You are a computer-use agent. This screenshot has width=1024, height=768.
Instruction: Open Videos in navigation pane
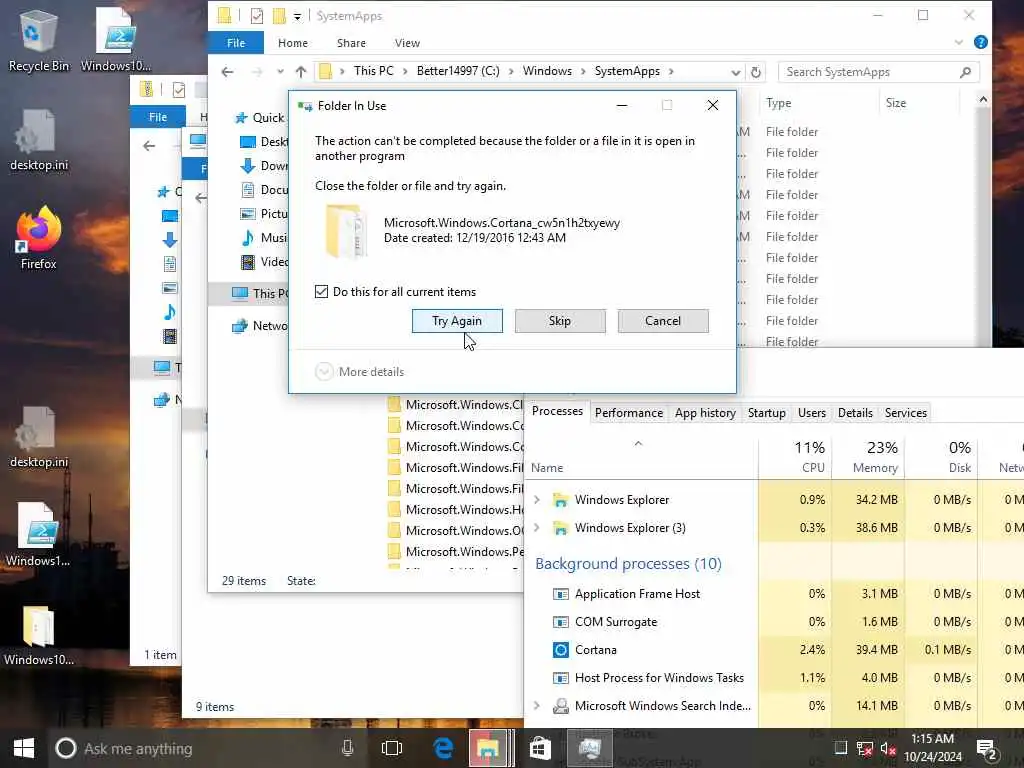click(264, 262)
